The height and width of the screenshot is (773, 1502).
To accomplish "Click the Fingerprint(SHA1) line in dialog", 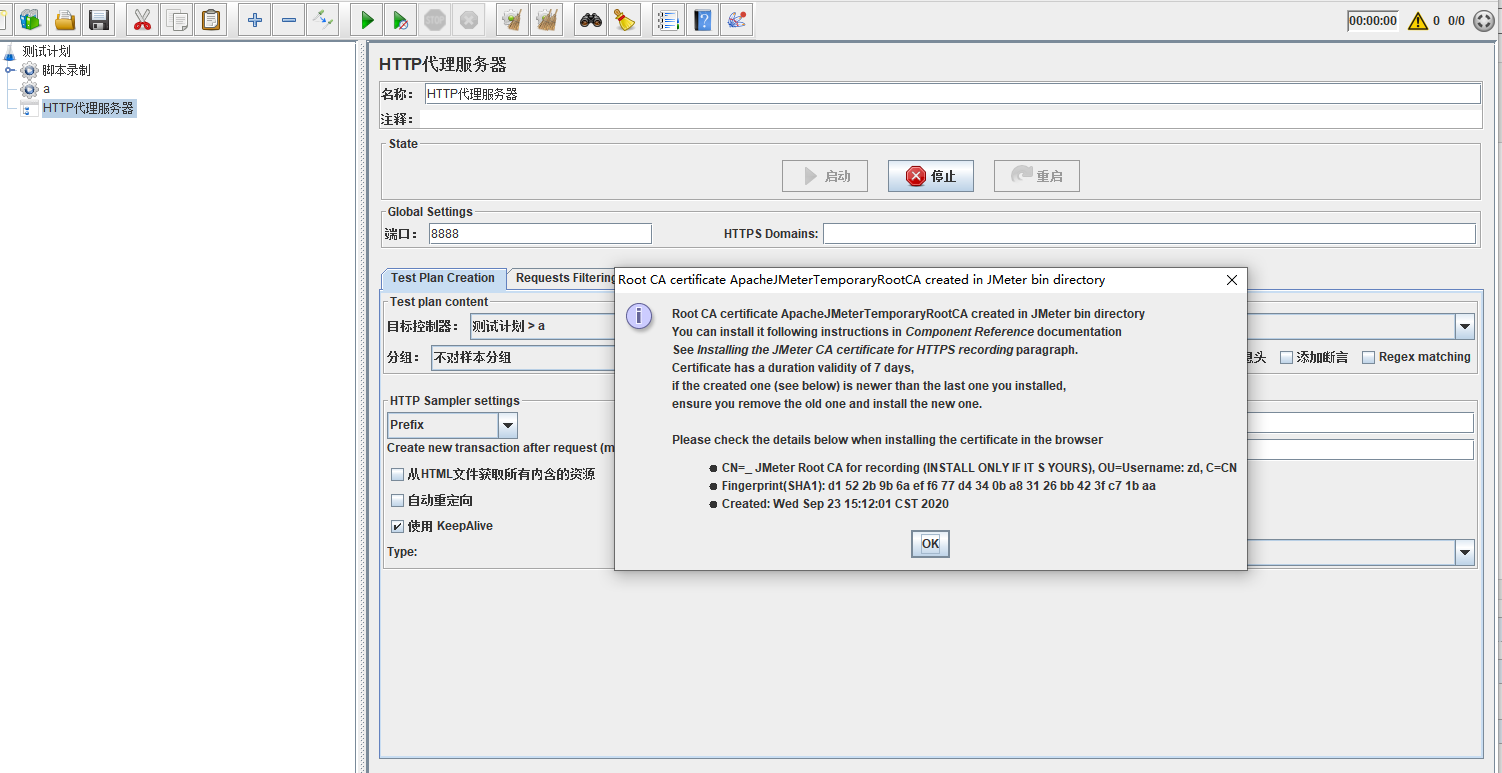I will point(938,486).
